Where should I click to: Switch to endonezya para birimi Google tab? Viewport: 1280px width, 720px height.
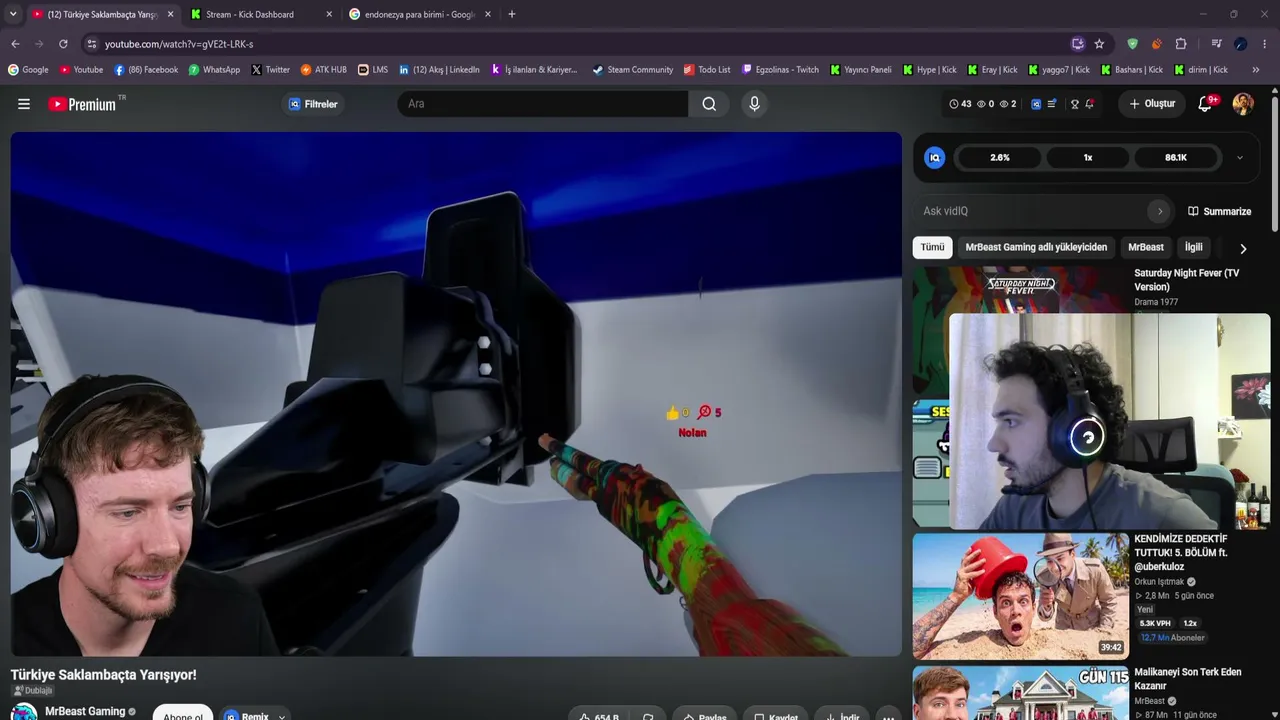point(420,14)
